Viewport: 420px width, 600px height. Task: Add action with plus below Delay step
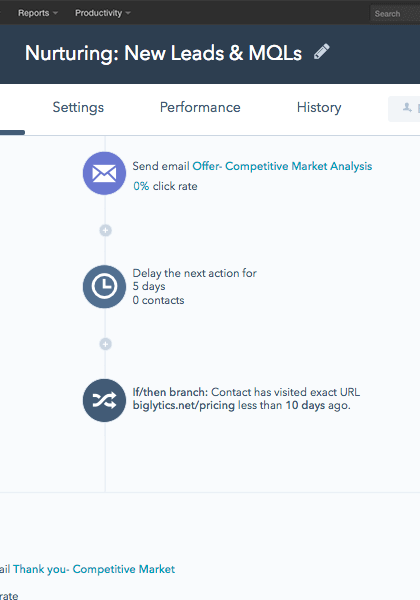click(x=106, y=344)
